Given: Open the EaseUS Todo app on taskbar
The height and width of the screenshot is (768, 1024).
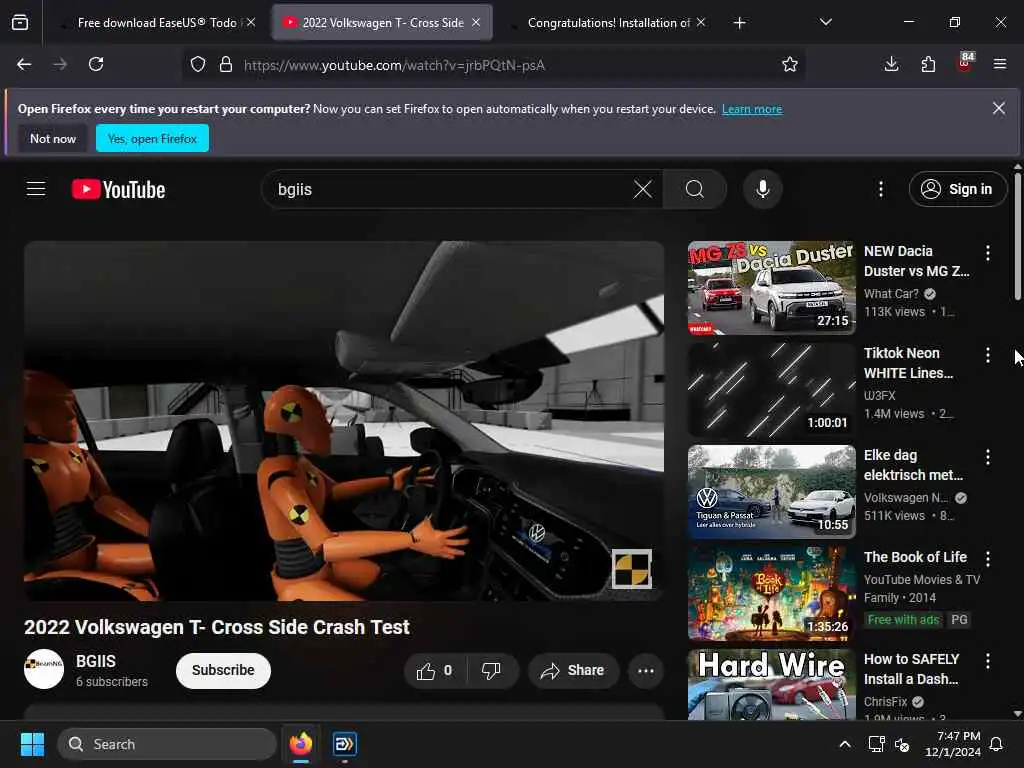Looking at the screenshot, I should click(344, 744).
